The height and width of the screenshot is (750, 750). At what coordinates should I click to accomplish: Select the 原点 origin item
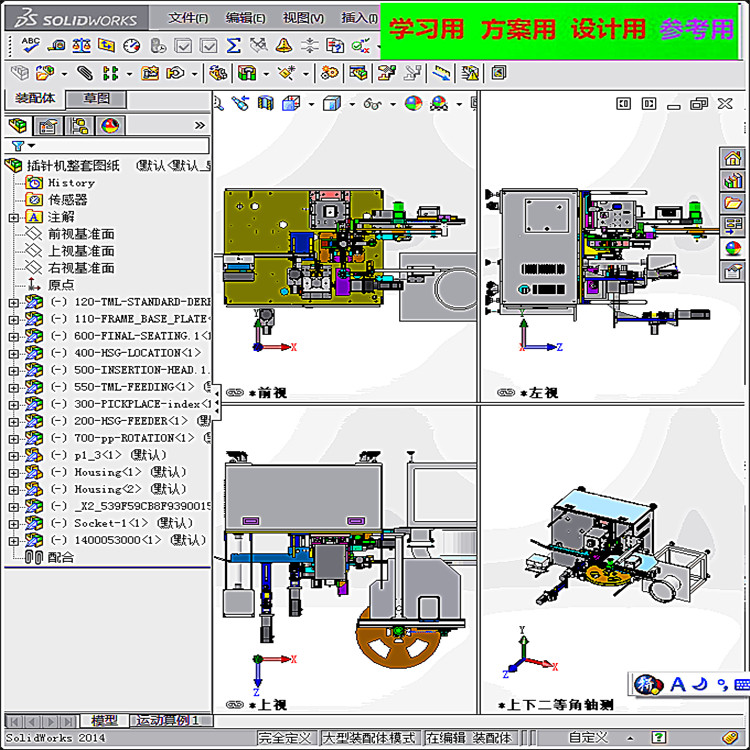tap(50, 285)
